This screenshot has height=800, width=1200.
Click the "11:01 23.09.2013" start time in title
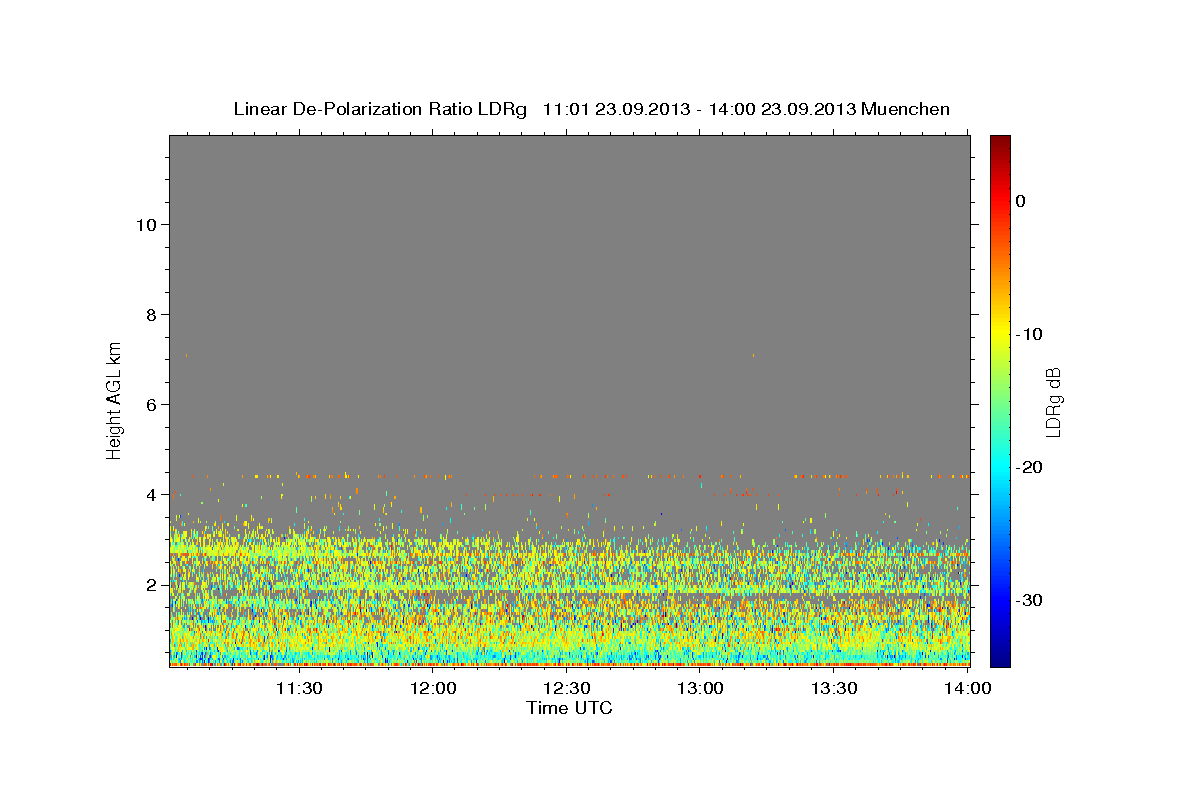[x=615, y=109]
